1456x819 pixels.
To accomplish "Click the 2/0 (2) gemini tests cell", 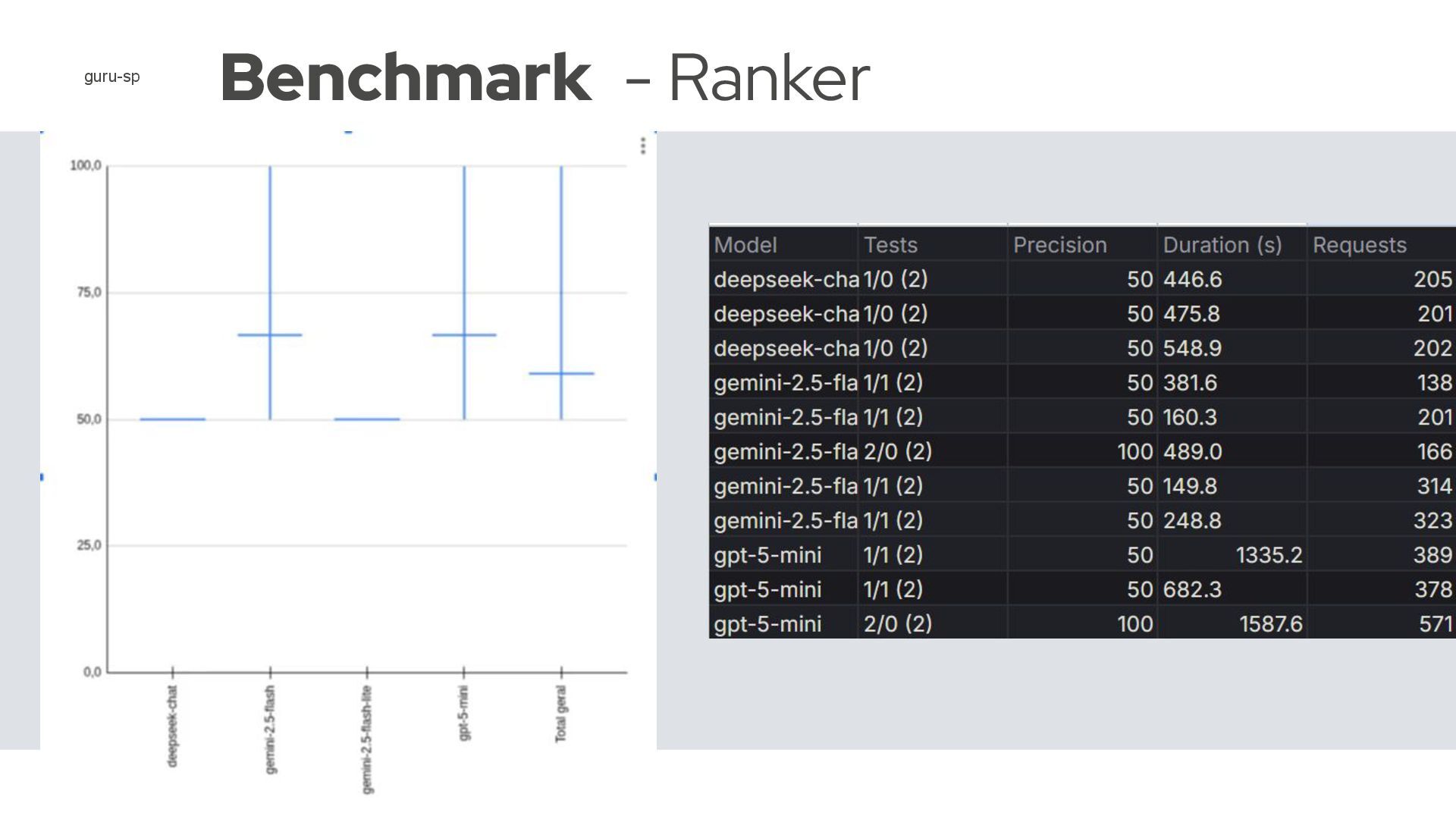I will tap(897, 451).
